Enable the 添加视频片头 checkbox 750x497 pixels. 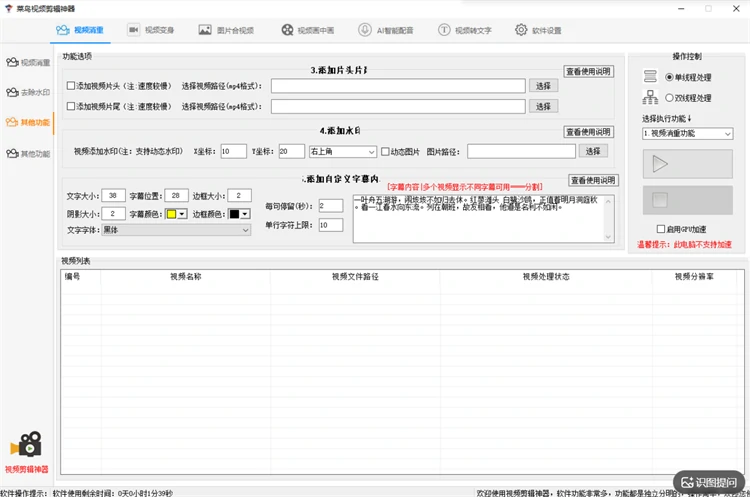(71, 86)
